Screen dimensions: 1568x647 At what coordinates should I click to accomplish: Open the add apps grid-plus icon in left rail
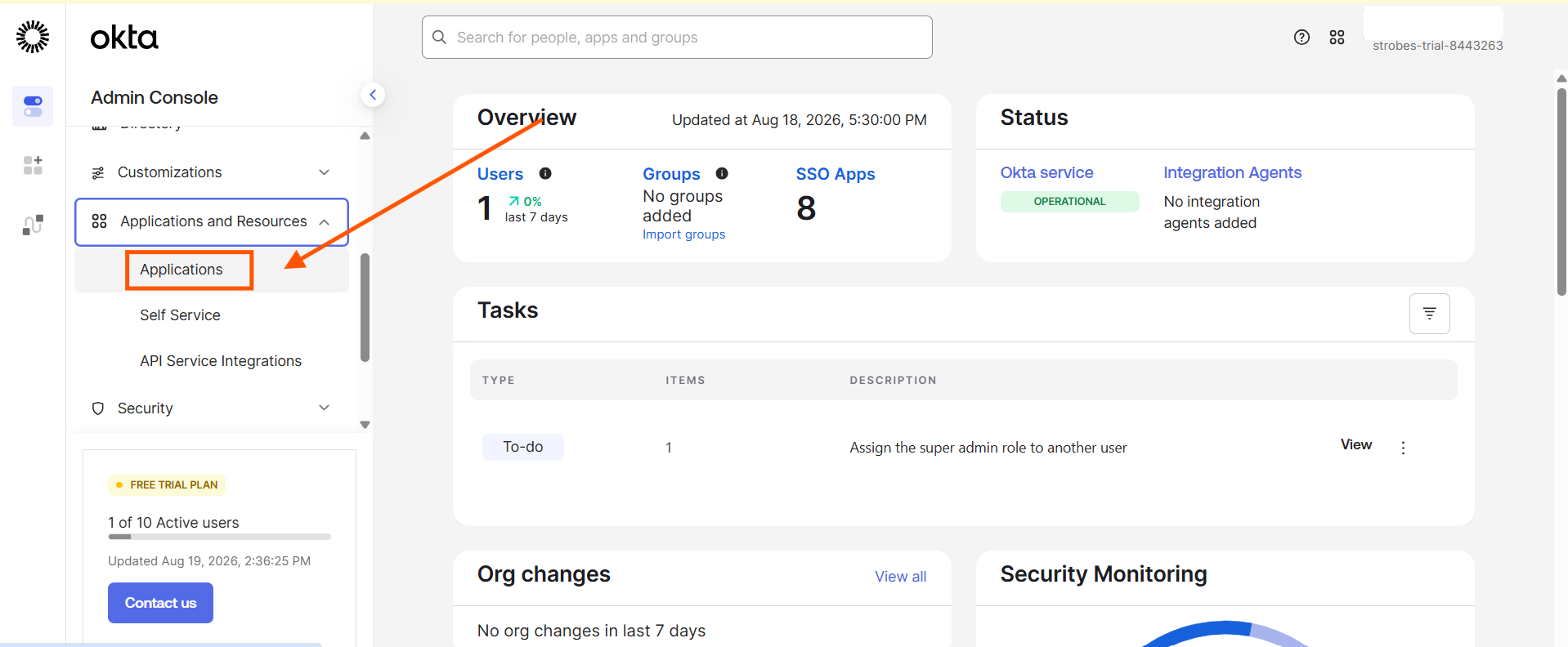pos(33,165)
